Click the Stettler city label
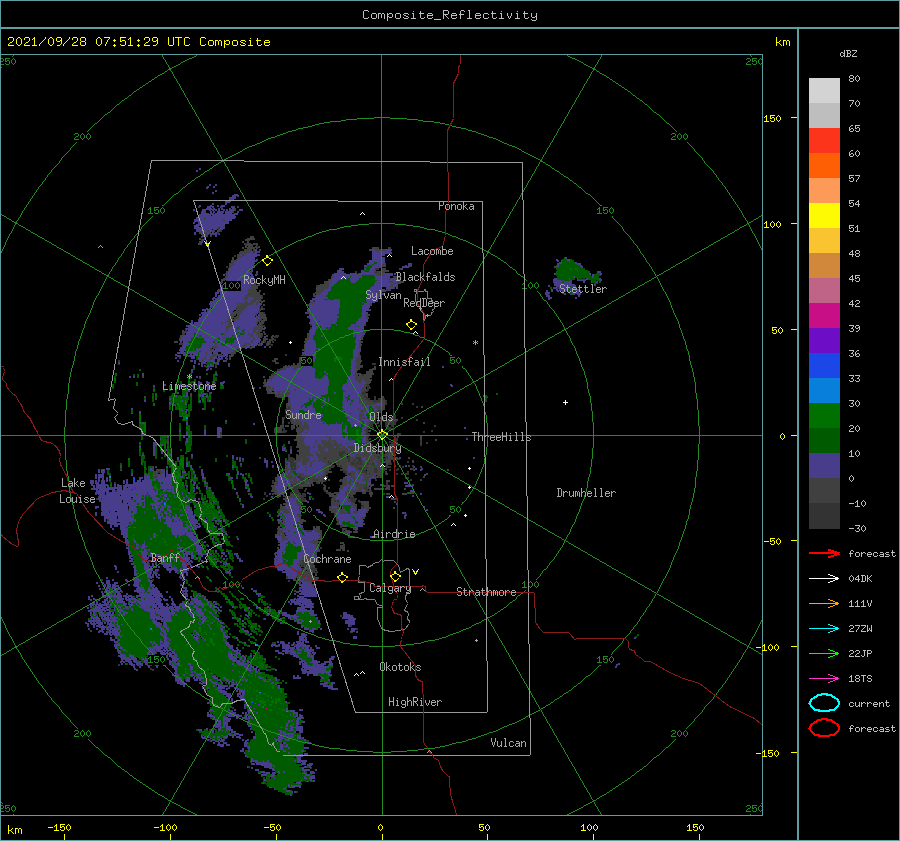This screenshot has width=900, height=841. tap(583, 289)
